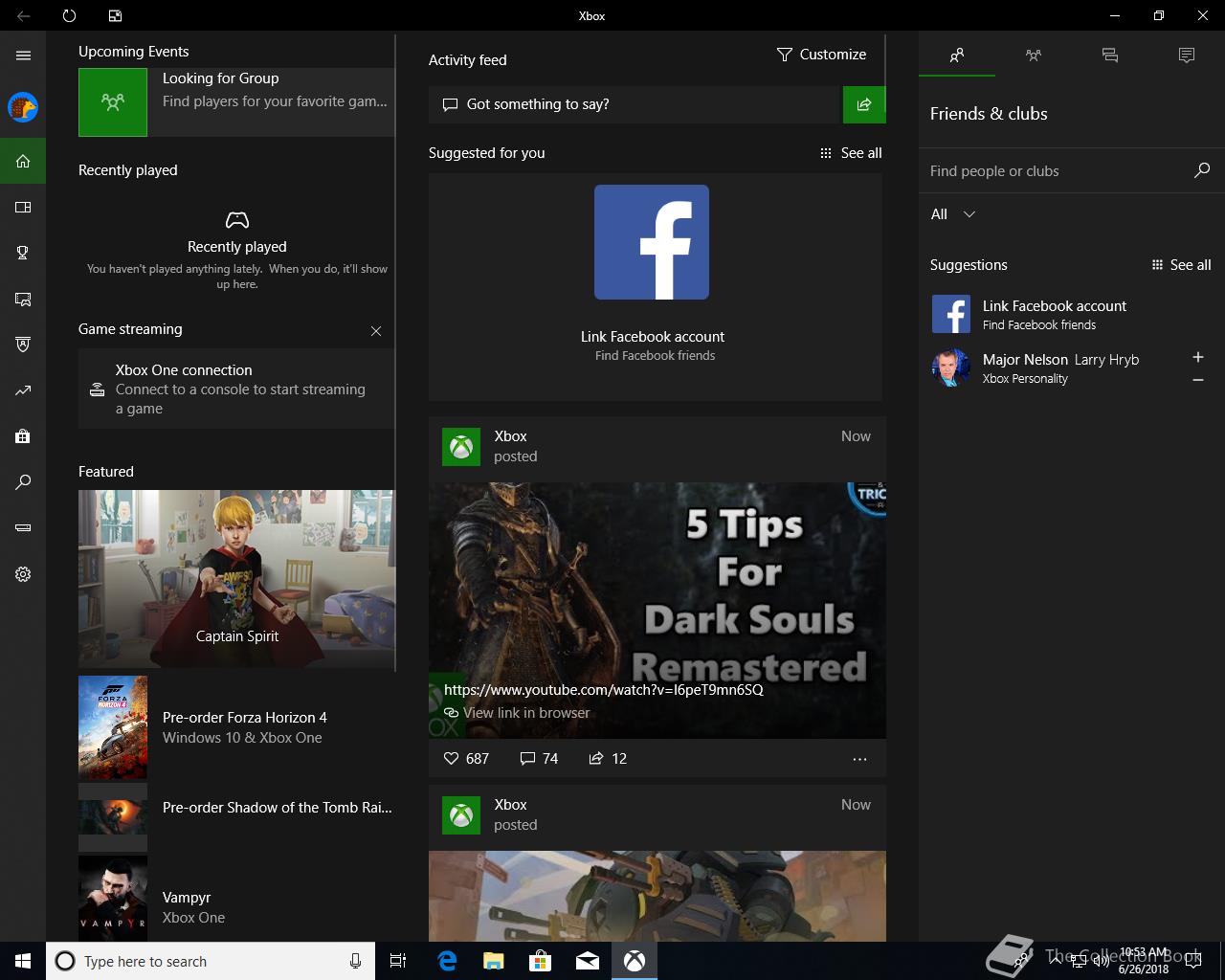
Task: Click Got something to say field
Action: (635, 104)
